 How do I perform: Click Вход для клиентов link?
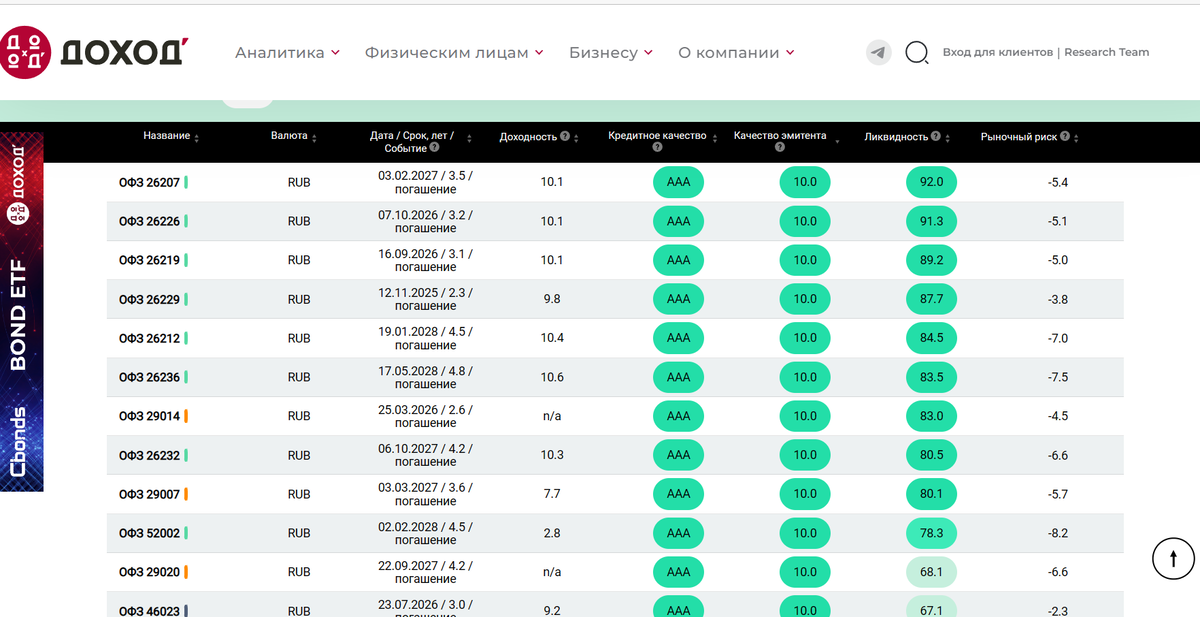(998, 52)
